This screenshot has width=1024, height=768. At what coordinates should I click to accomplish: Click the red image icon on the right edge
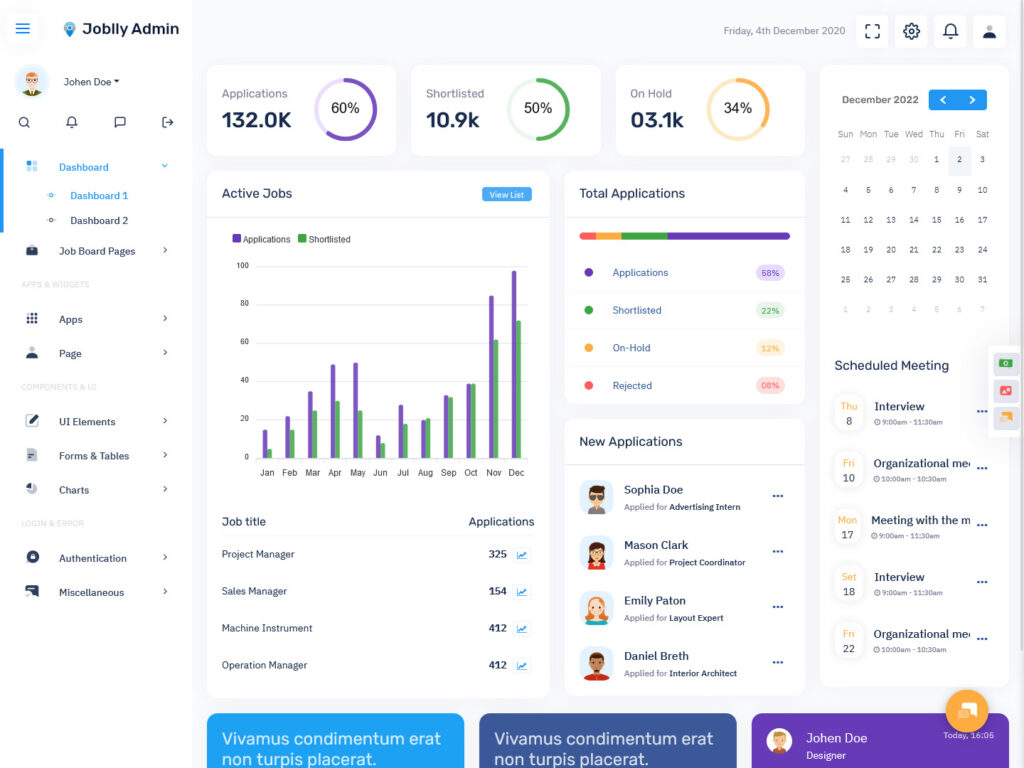click(1006, 391)
